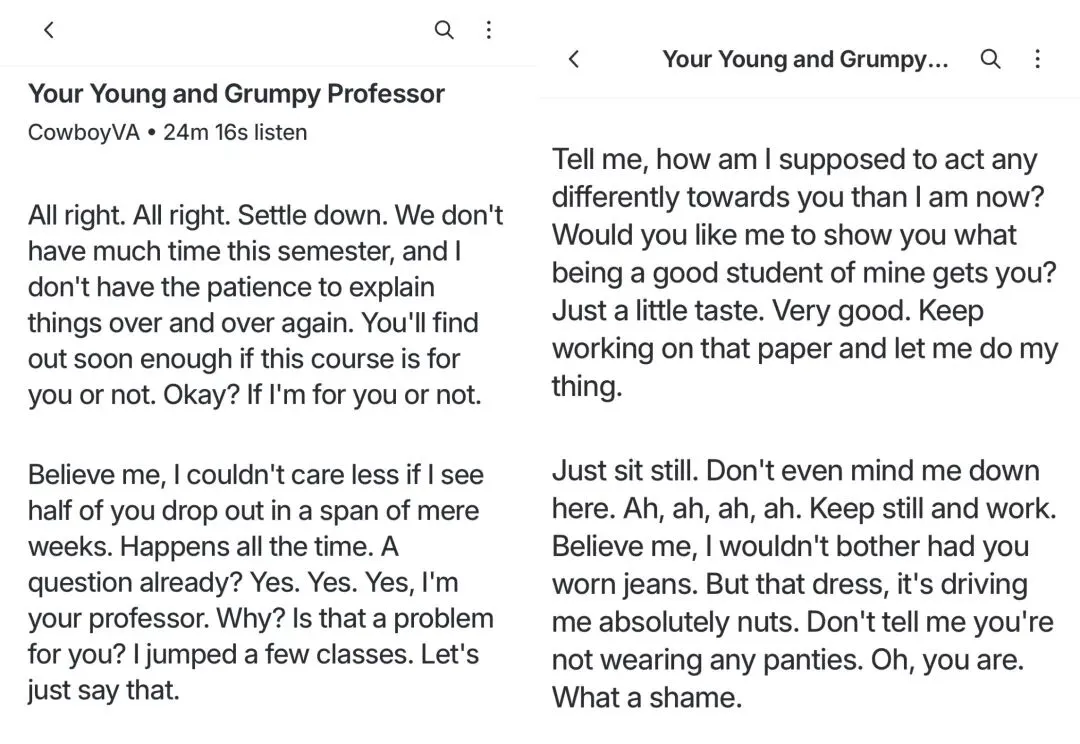Tap the truncated 'Your Young and Grumpy...' header title
This screenshot has height=744, width=1080.
click(805, 60)
